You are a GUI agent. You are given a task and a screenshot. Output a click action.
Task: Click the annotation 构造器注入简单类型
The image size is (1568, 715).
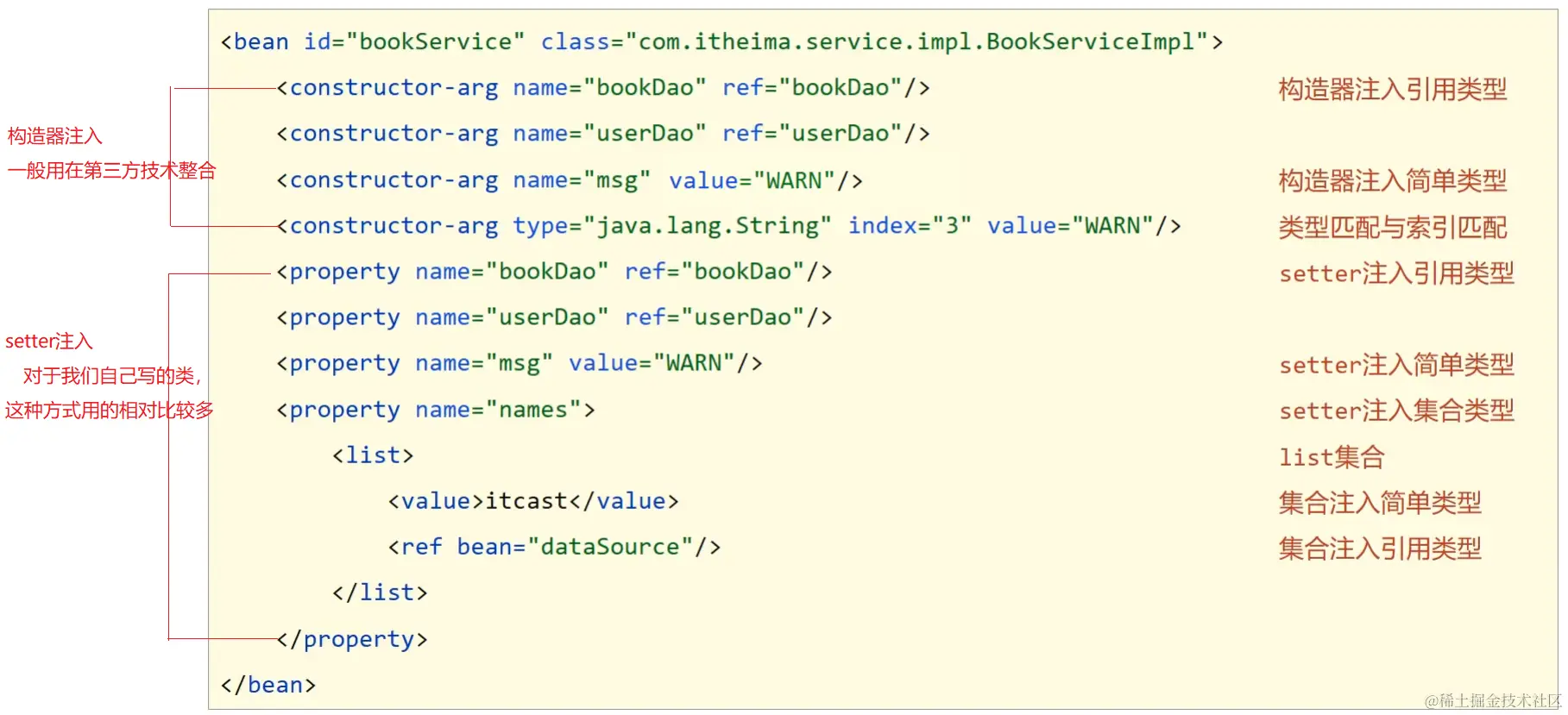click(x=1393, y=180)
